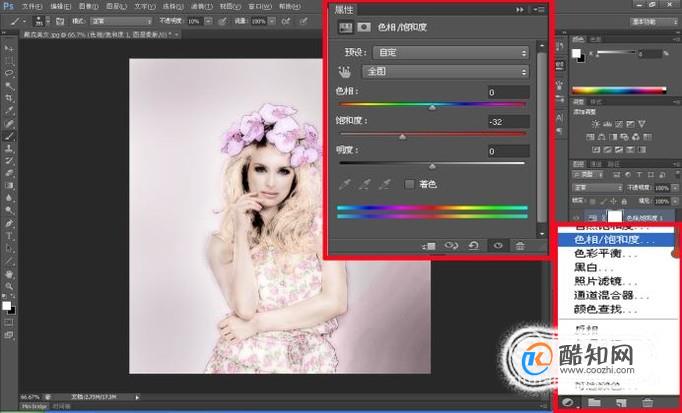
Task: Open the 滤镜 menu
Action: tap(202, 6)
